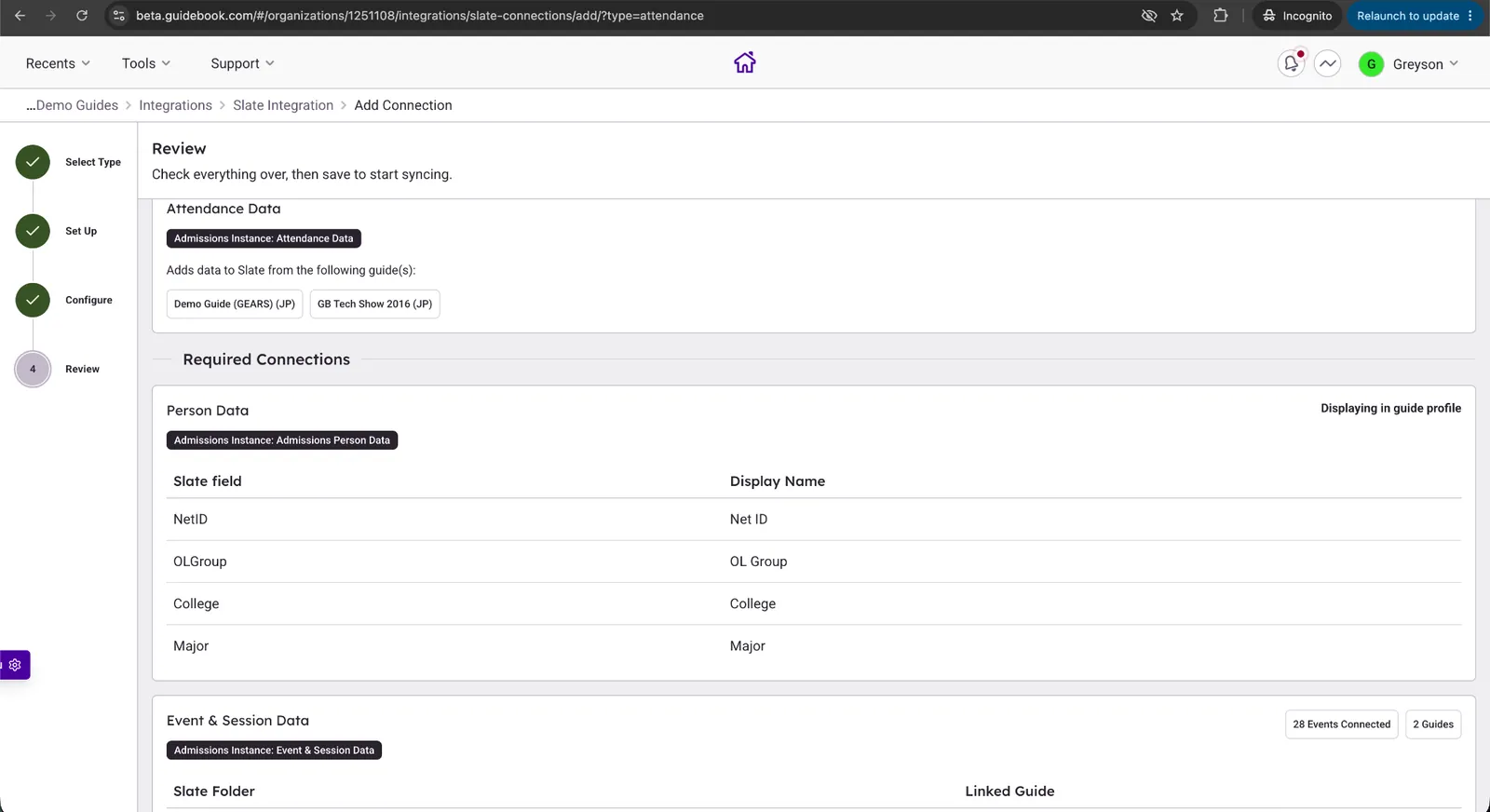The image size is (1490, 812).
Task: Click the browser address bar URL
Action: click(420, 16)
